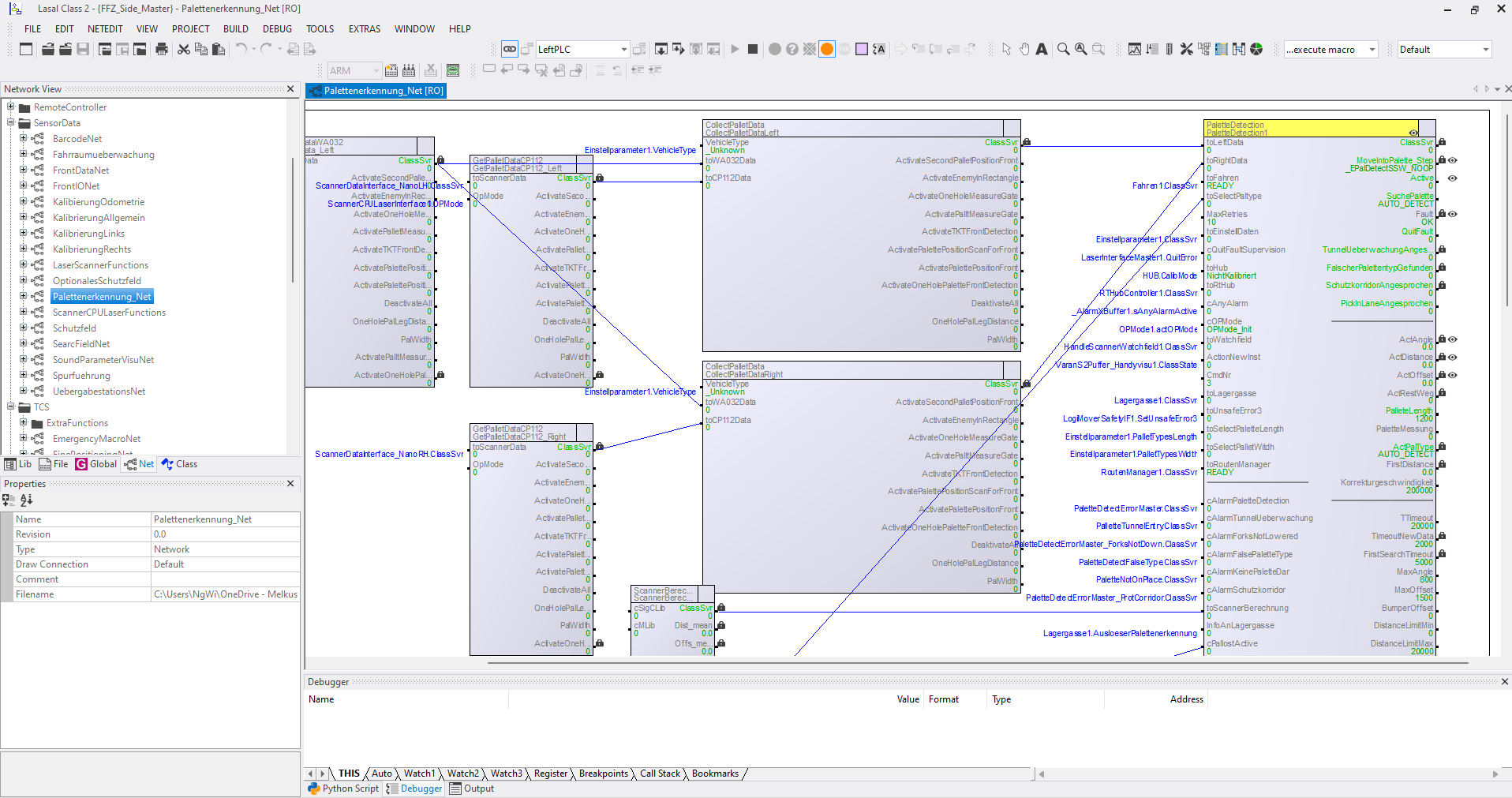Click the purple square color button
Screen dimensions: 1512x798
[862, 49]
